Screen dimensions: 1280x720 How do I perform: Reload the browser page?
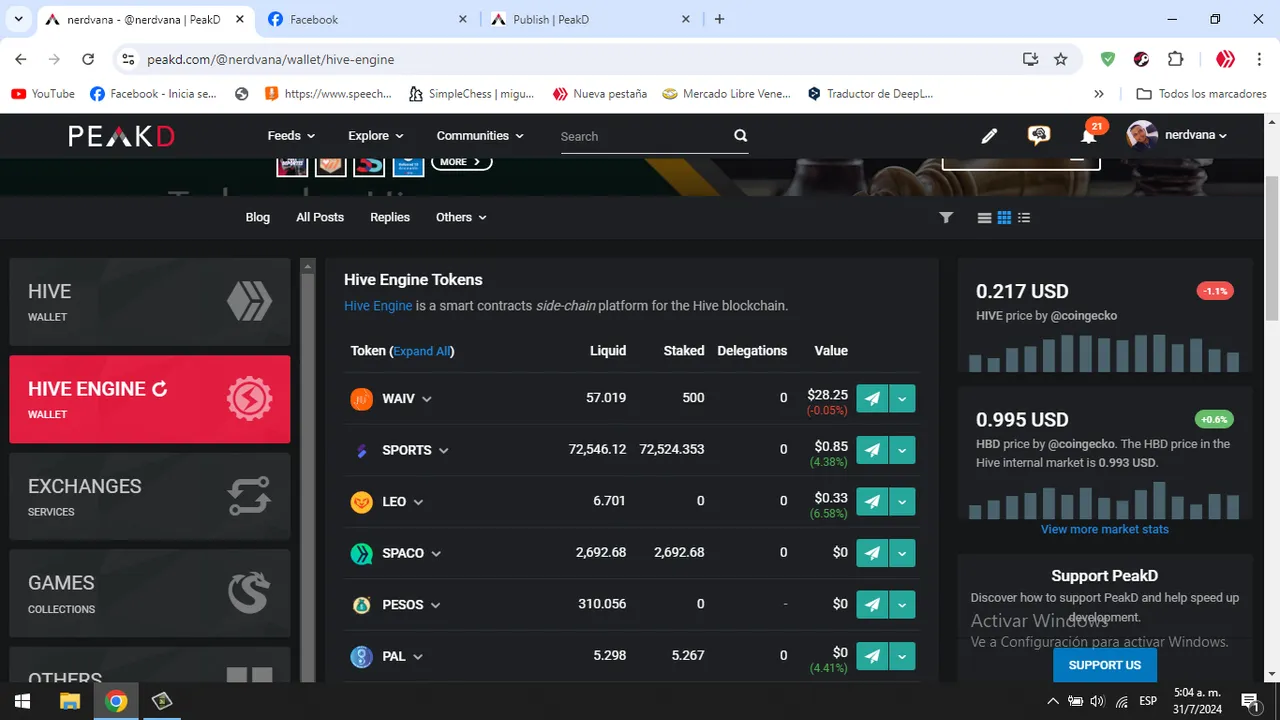click(88, 59)
